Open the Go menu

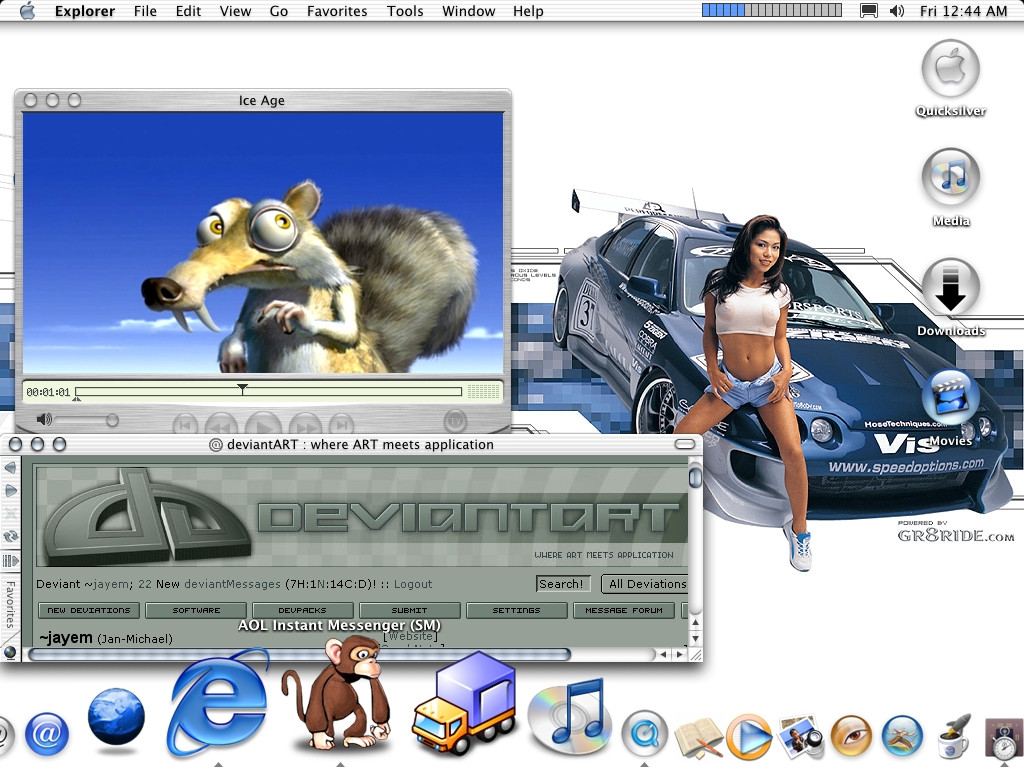tap(279, 11)
